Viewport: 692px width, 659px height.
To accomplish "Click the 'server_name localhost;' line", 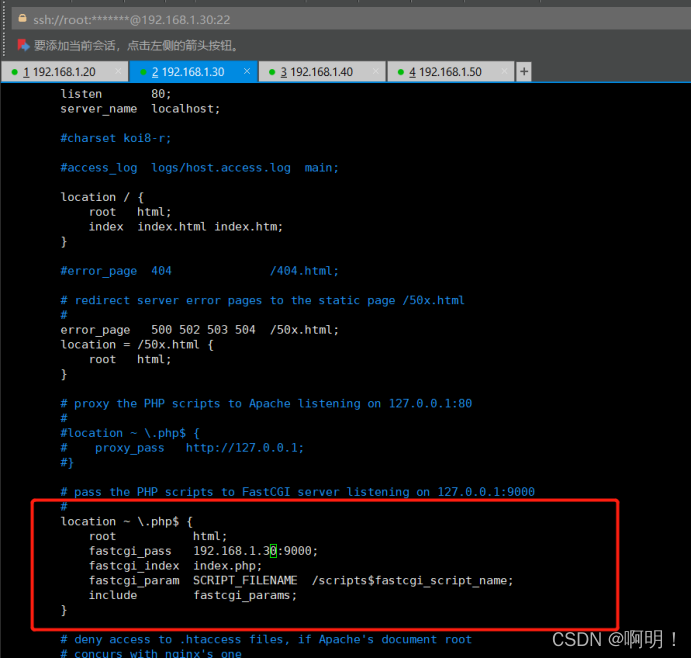I will [140, 109].
